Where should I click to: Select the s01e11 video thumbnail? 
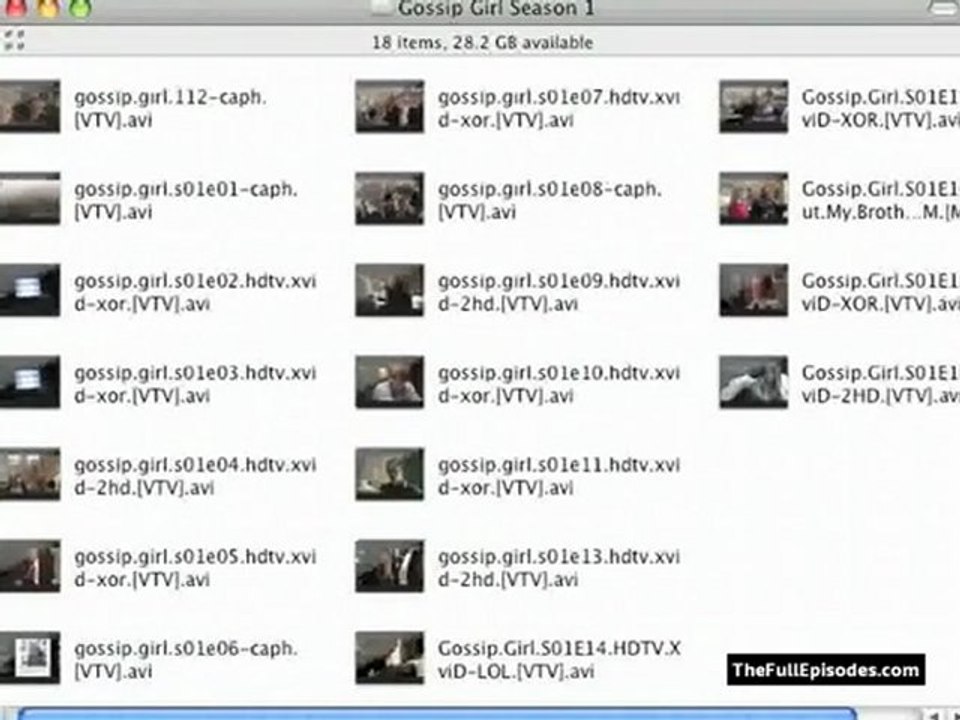click(x=389, y=474)
